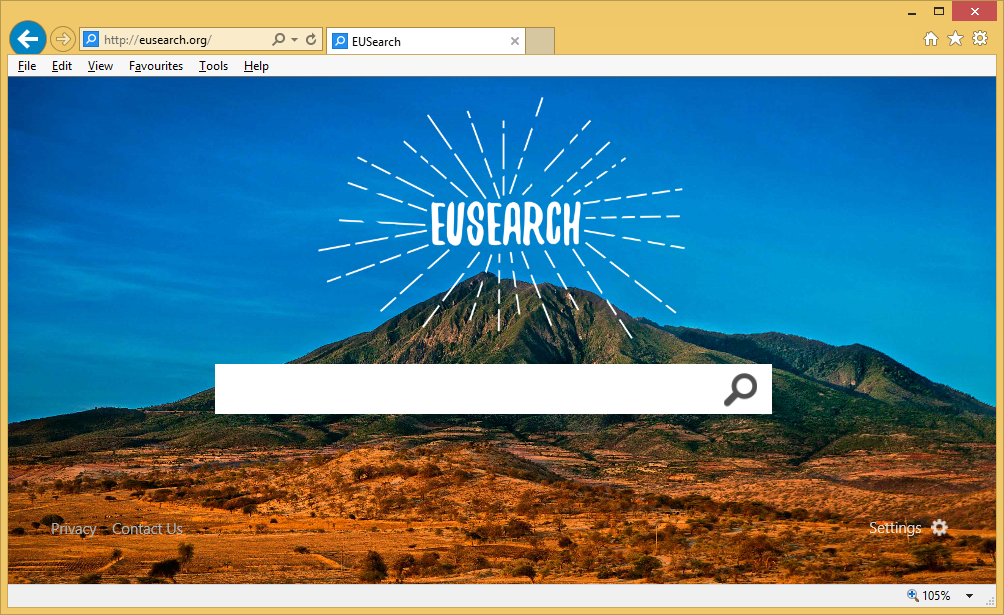
Task: Minimize the browser window
Action: point(912,12)
